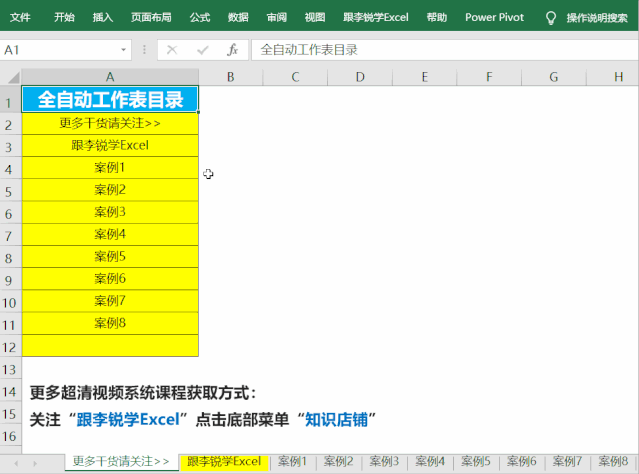The height and width of the screenshot is (474, 639).
Task: Open the 插入 ribbon tab
Action: pyautogui.click(x=102, y=17)
